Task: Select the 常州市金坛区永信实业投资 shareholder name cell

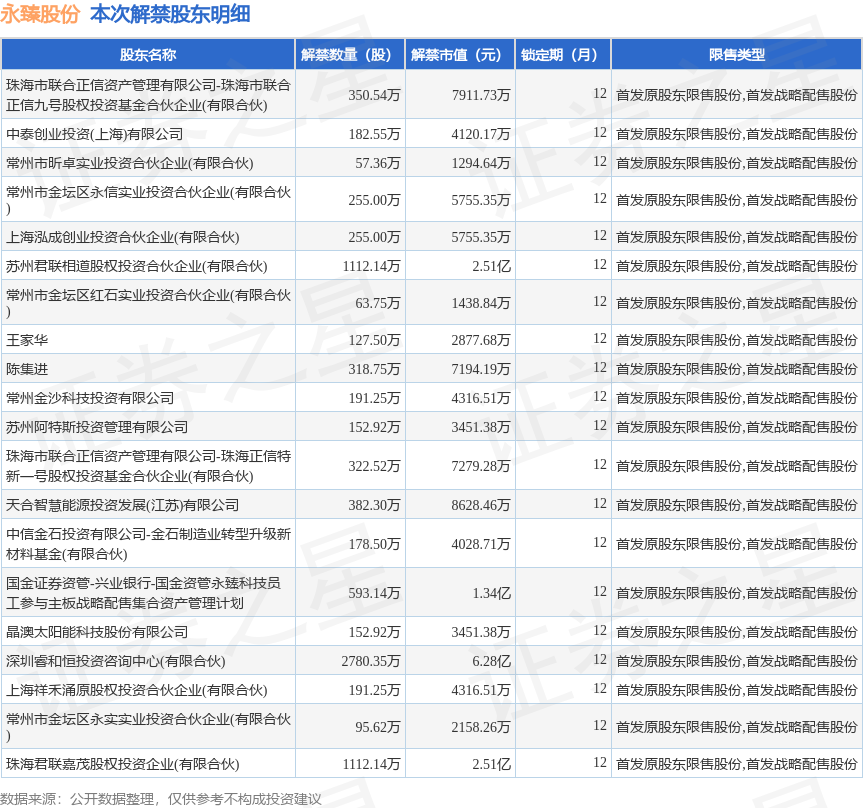Action: [x=148, y=200]
